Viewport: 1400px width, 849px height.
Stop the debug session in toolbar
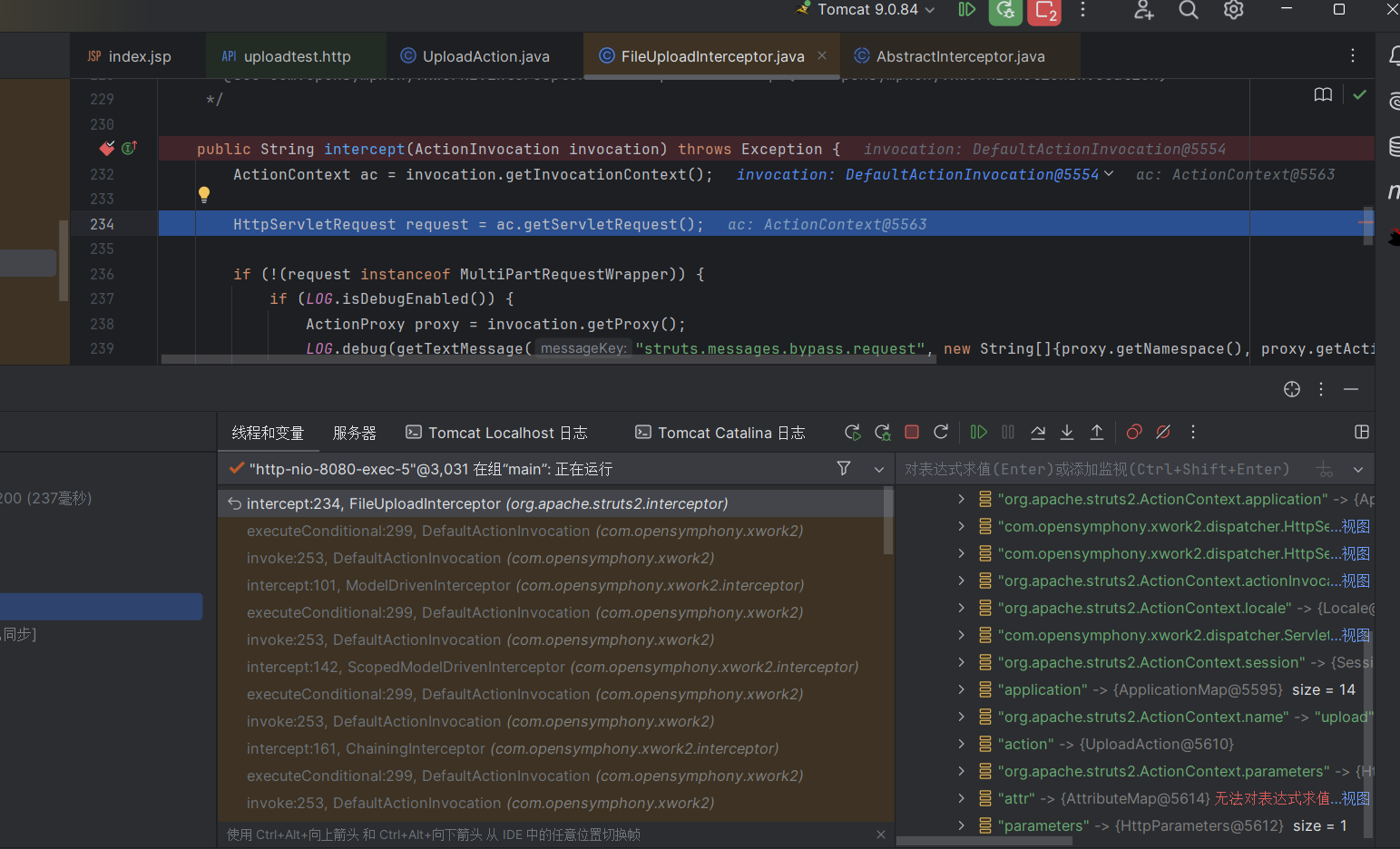coord(912,433)
